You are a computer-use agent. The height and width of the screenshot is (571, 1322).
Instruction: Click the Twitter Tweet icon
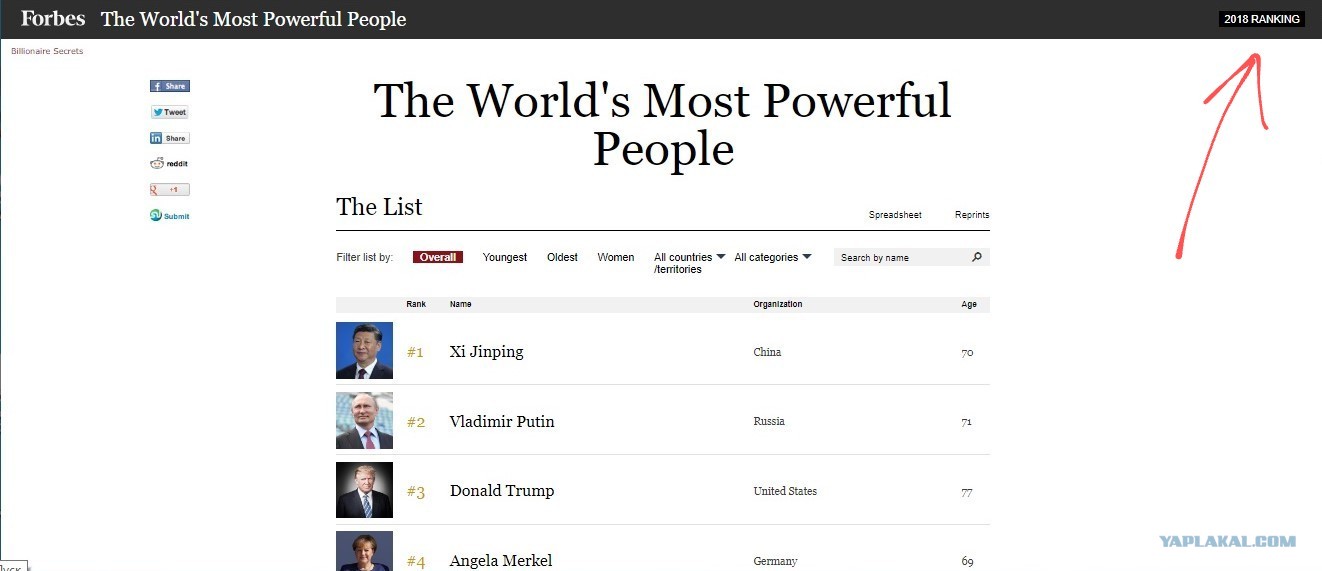(169, 112)
